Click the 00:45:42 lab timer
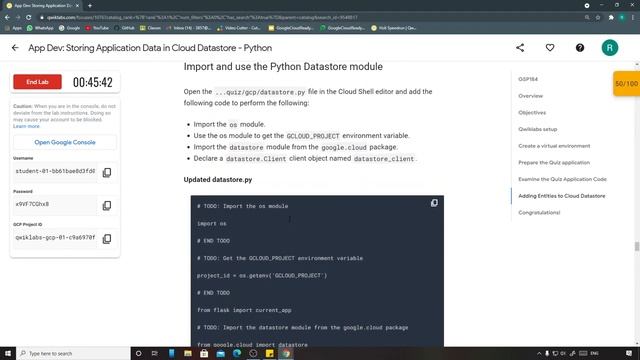Viewport: 640px width, 360px height. point(93,82)
